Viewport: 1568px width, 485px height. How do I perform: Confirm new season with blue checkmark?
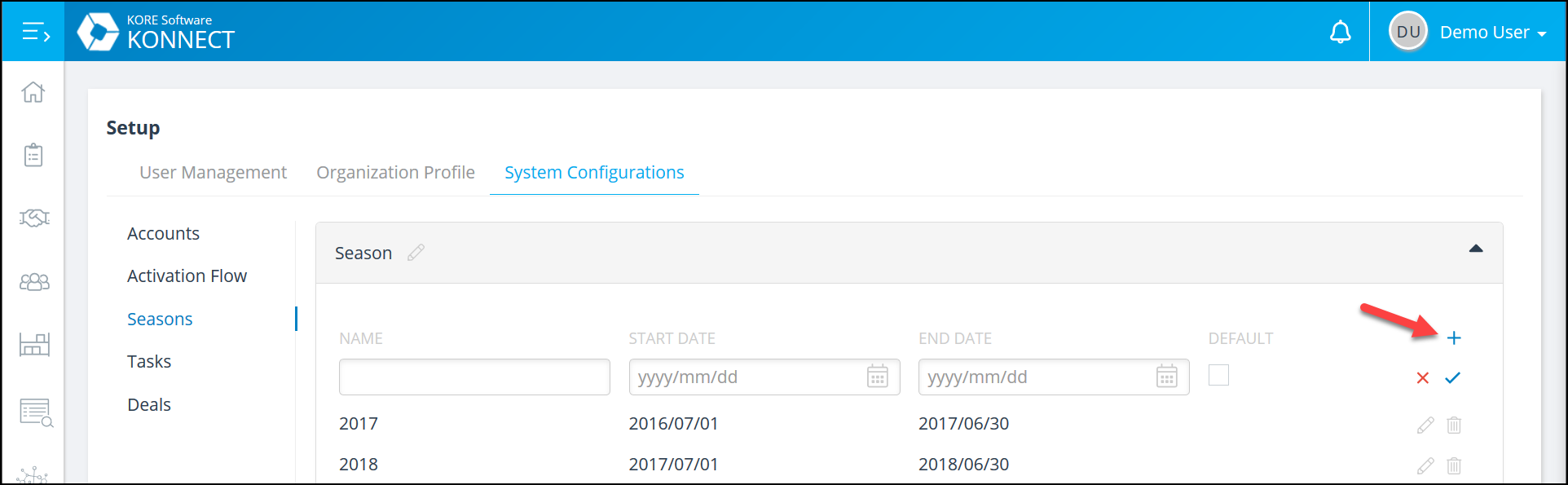(1452, 377)
